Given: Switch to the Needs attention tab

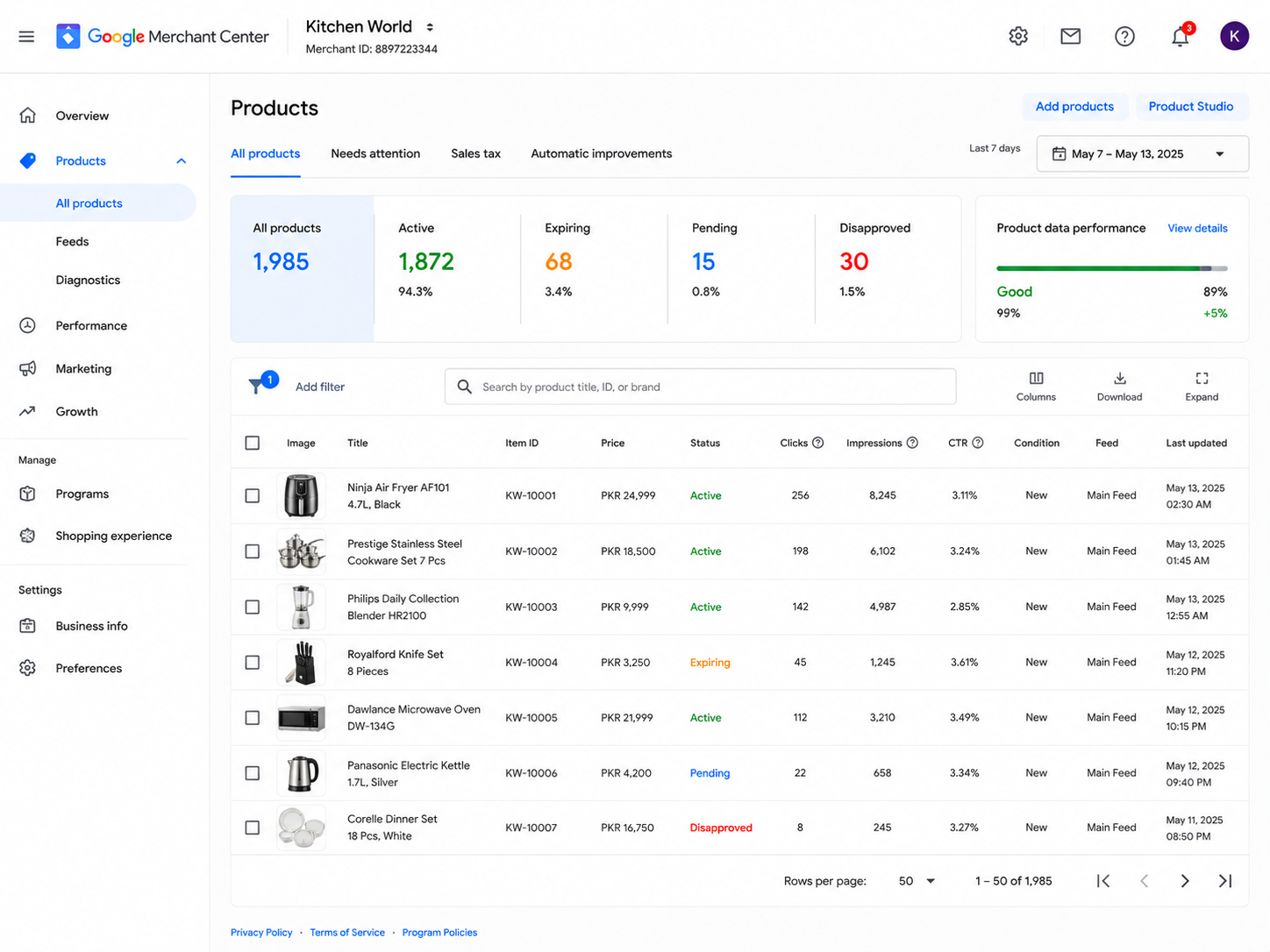Looking at the screenshot, I should tap(375, 153).
